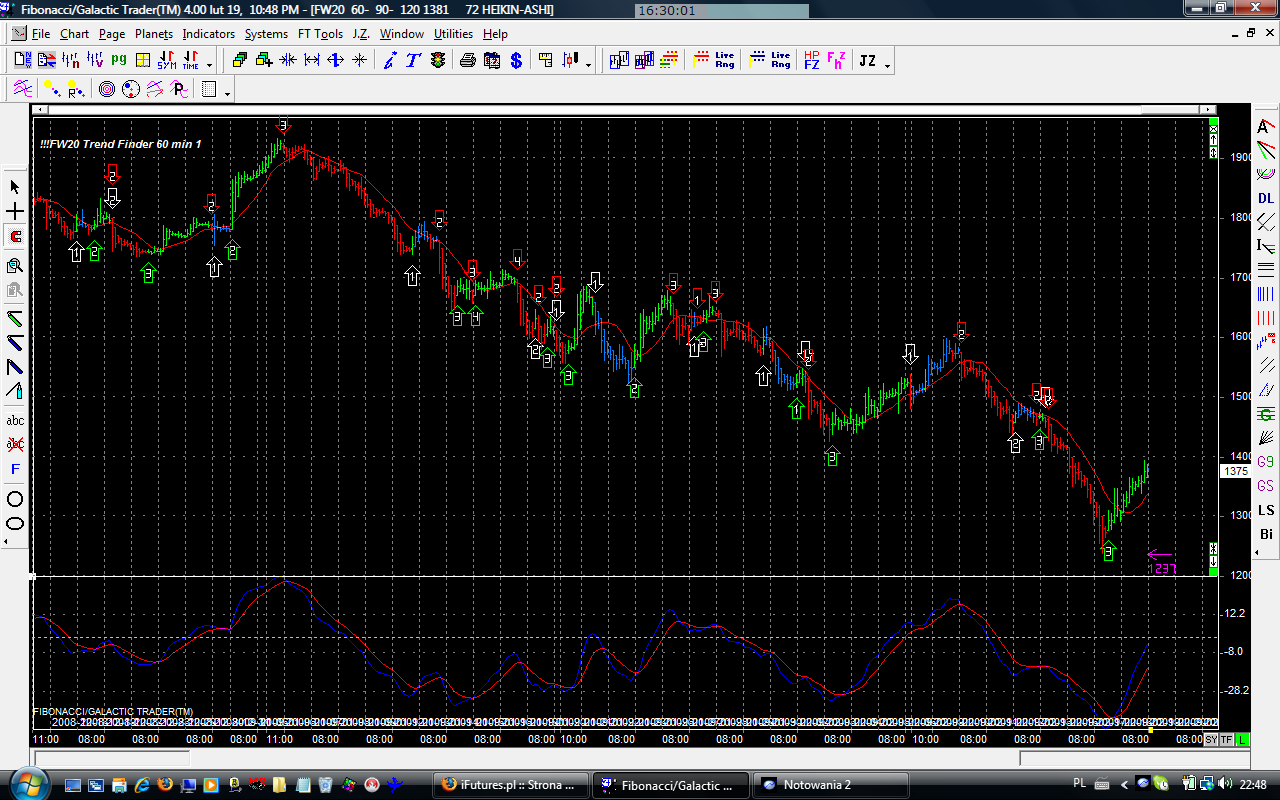Toggle the red magnet snap tool
Image resolution: width=1280 pixels, height=800 pixels.
(15, 237)
